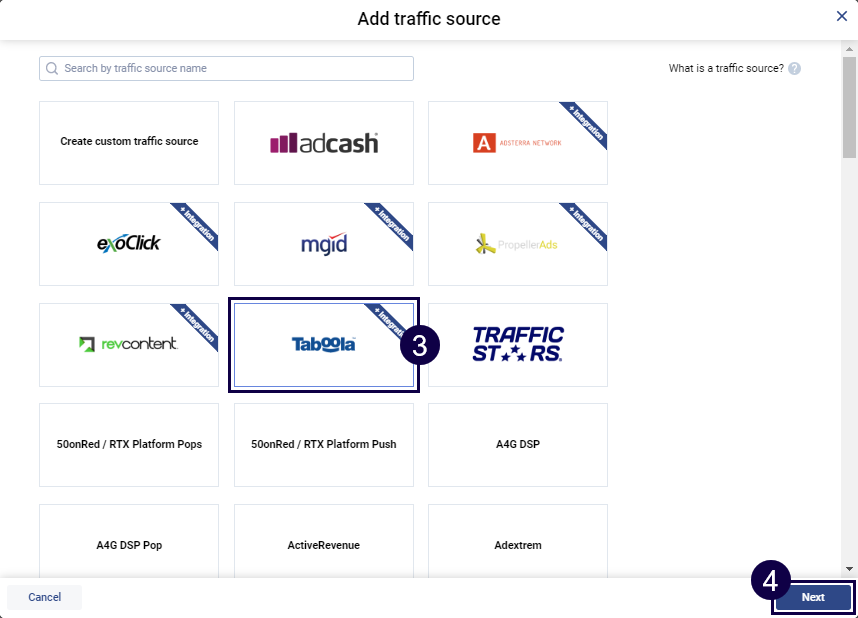This screenshot has width=858, height=618.
Task: Choose the PropellerAds logo tile
Action: pyautogui.click(x=517, y=244)
